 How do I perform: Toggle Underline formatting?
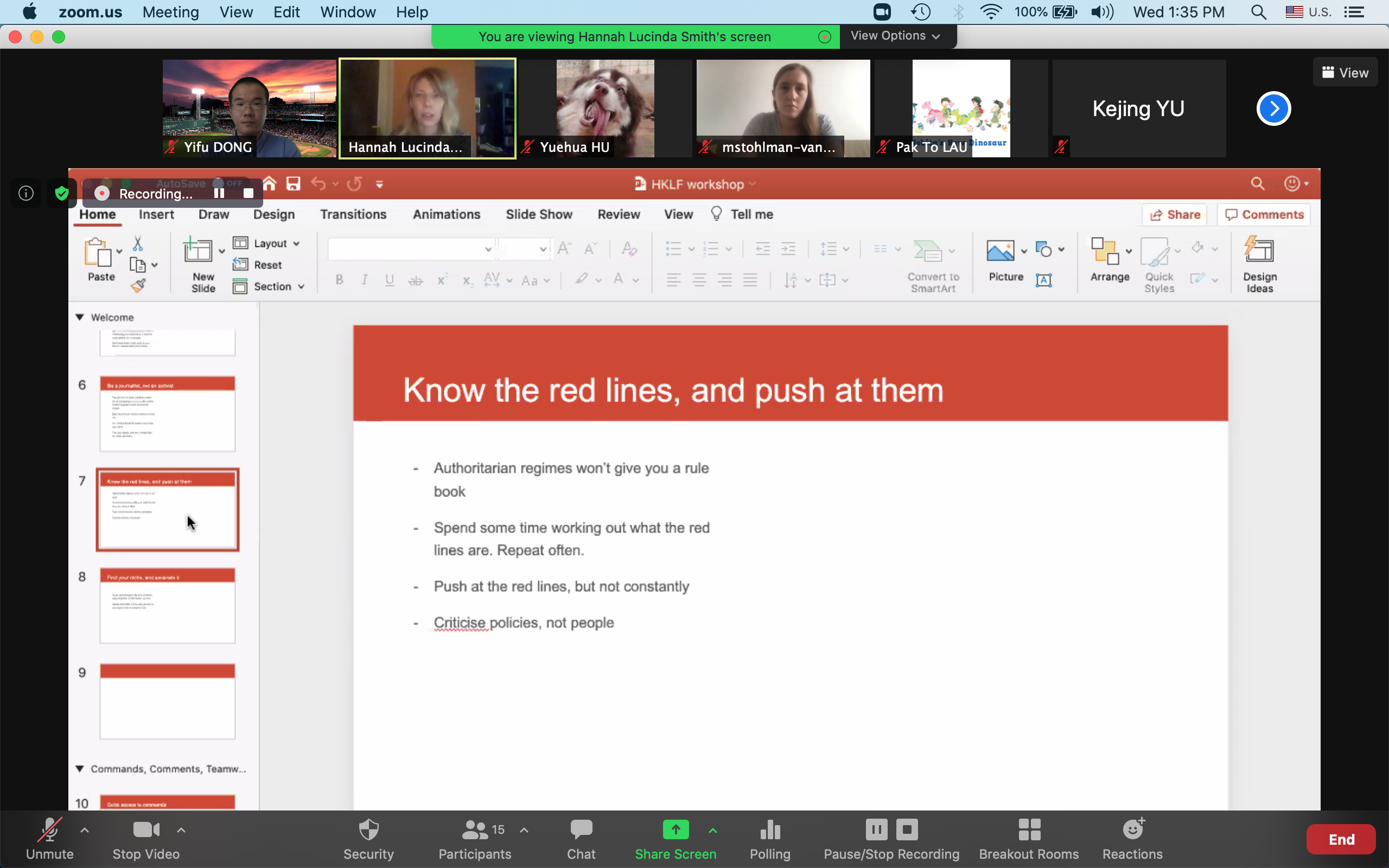[x=390, y=280]
